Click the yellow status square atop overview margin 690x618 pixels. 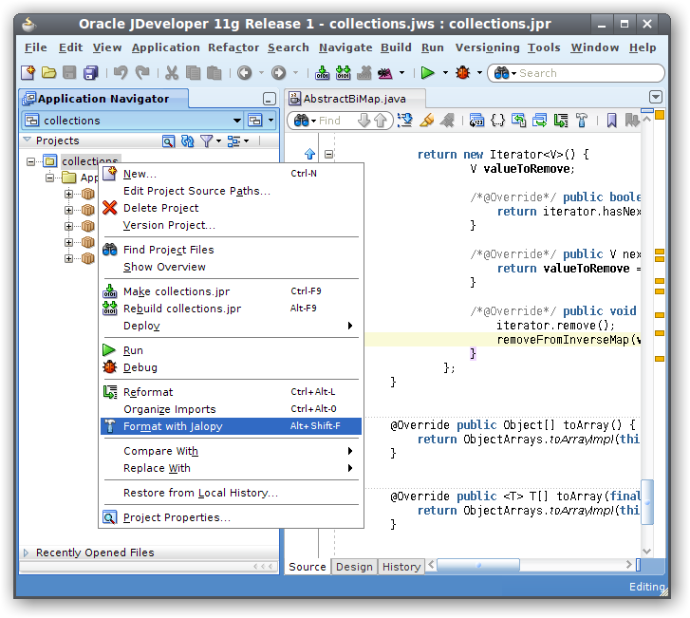click(x=659, y=115)
